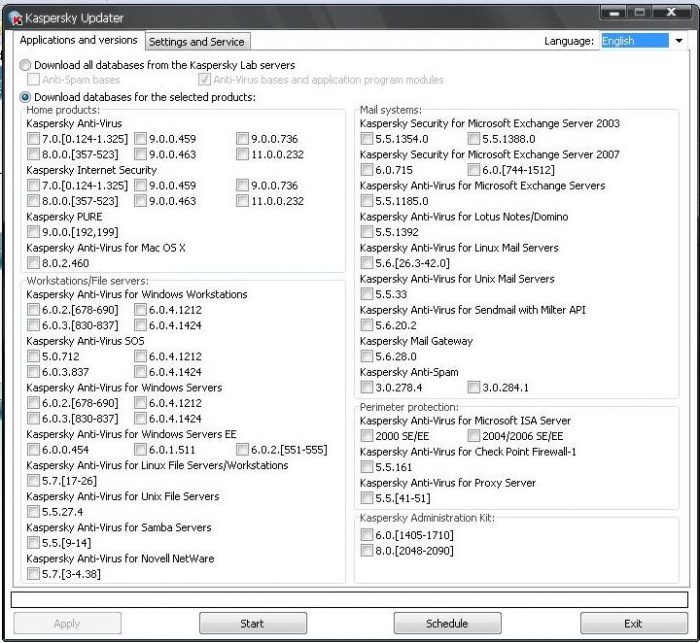The width and height of the screenshot is (700, 643).
Task: Check Windows Workstations 6.0.2.[678-690]
Action: (33, 310)
